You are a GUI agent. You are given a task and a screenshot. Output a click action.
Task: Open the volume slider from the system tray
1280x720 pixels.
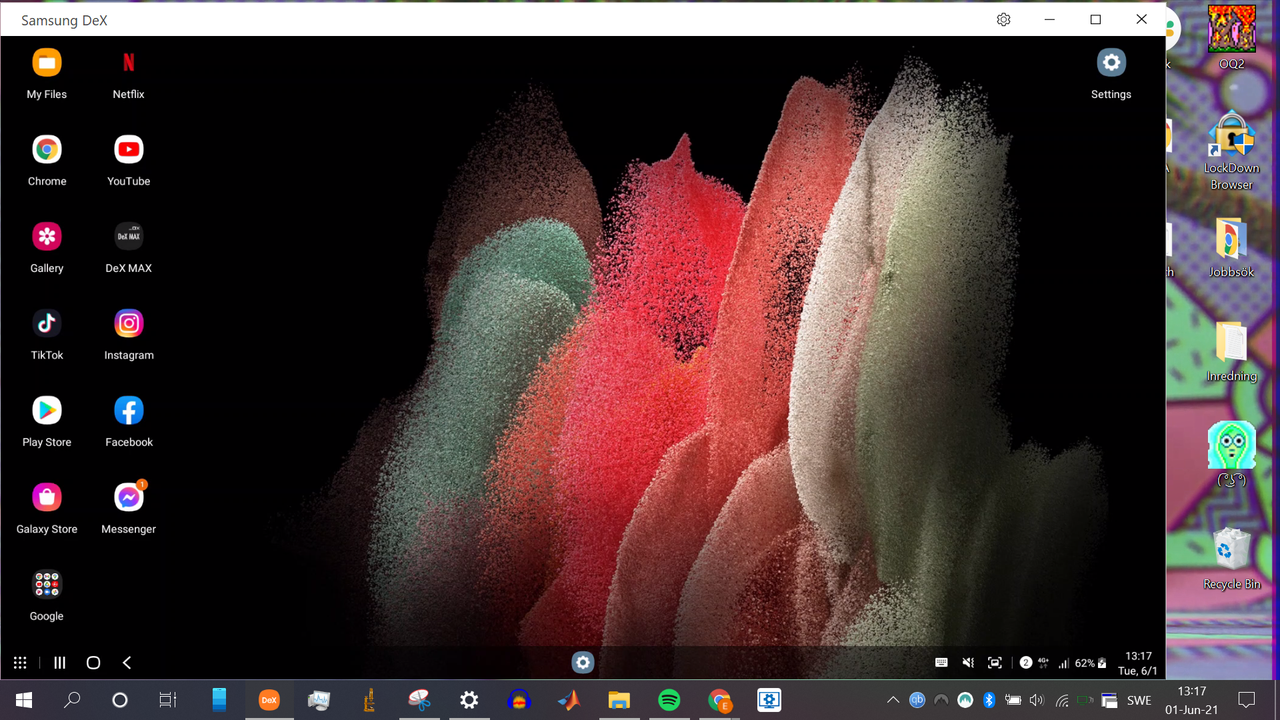pyautogui.click(x=1037, y=700)
